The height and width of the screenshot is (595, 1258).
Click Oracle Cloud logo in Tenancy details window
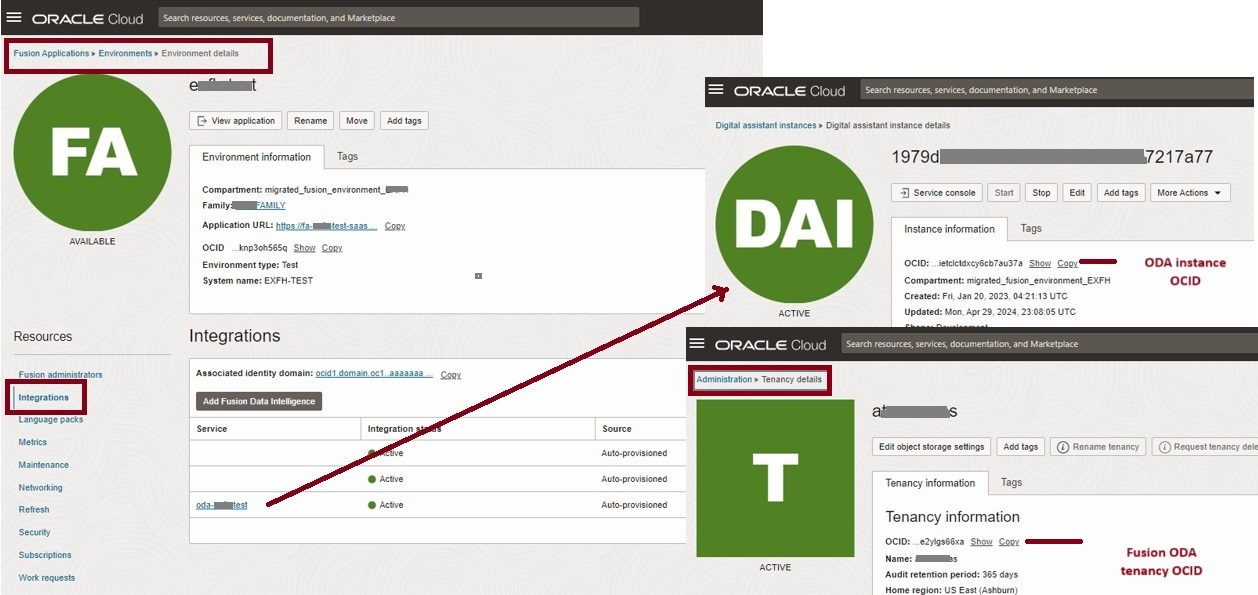tap(771, 344)
